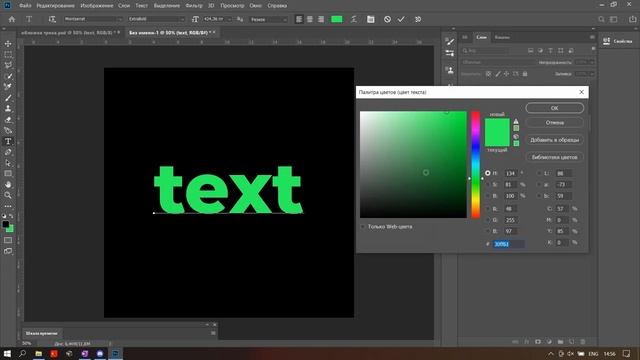
Task: Select the B blue radio button under G
Action: pos(488,231)
